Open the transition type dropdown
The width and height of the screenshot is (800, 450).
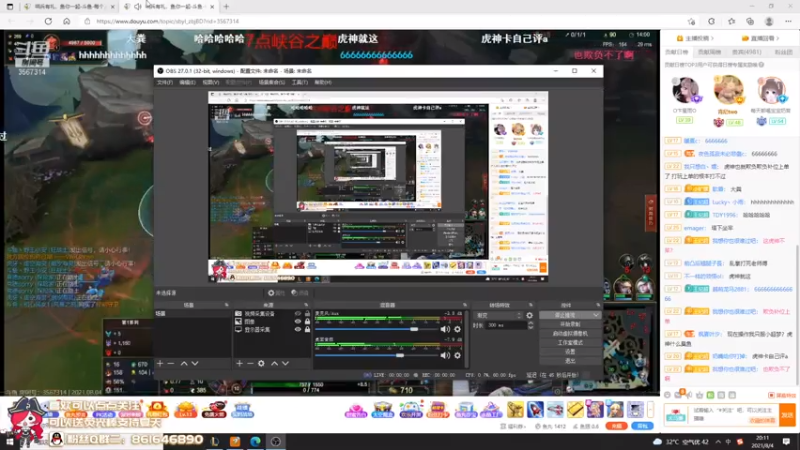pos(498,315)
